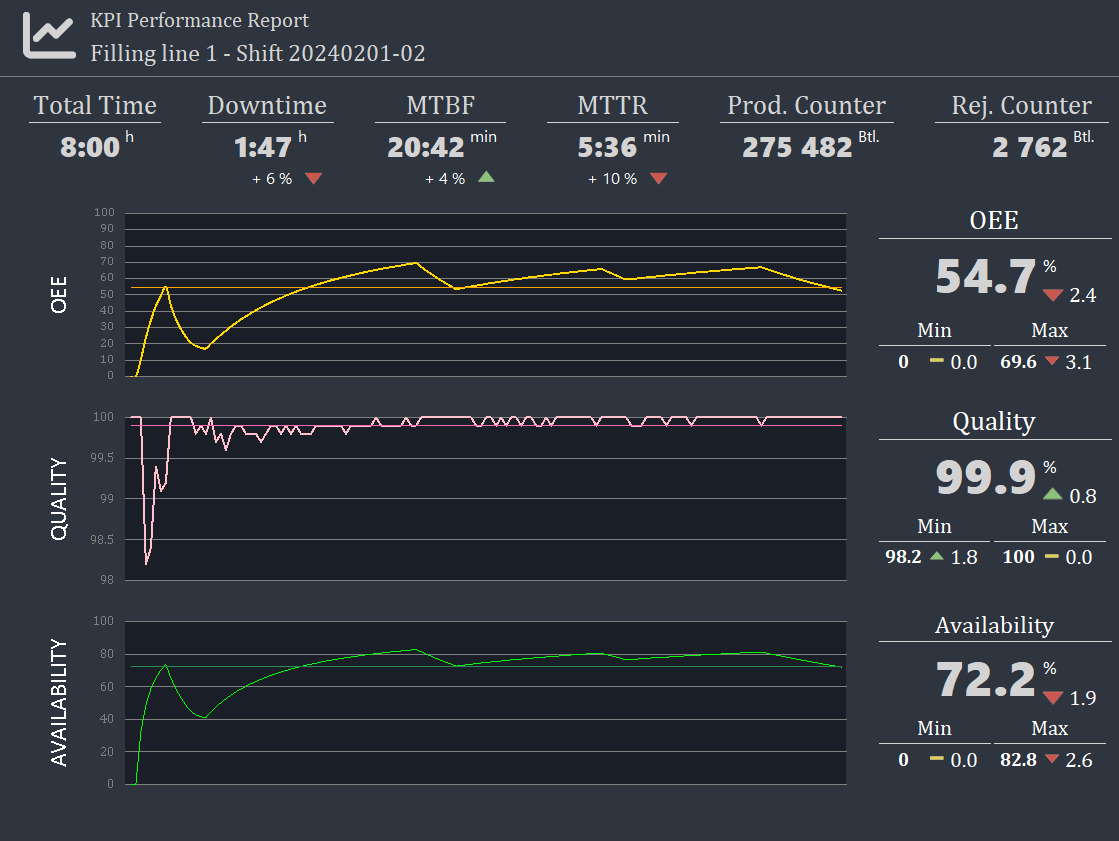Screen dimensions: 1119x841
Task: Click the green arrow next to Quality Min 98.2
Action: tap(937, 556)
